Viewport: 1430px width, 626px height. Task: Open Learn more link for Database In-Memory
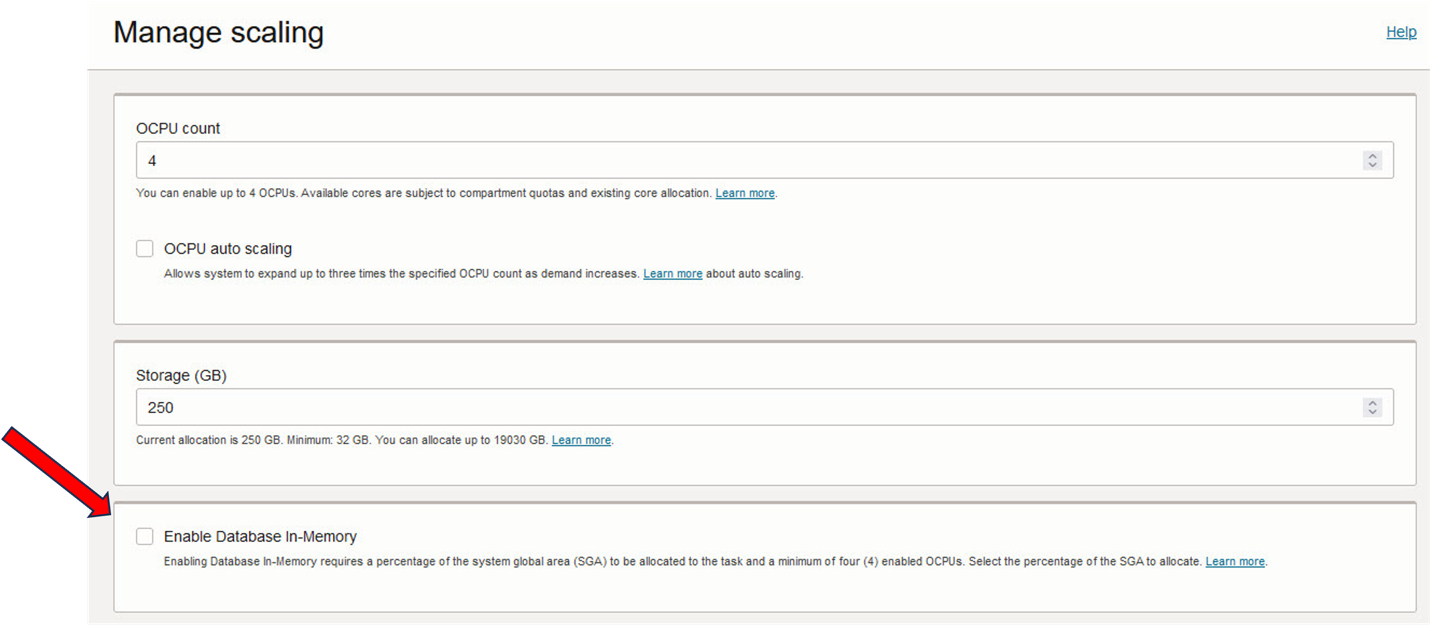pyautogui.click(x=1235, y=562)
